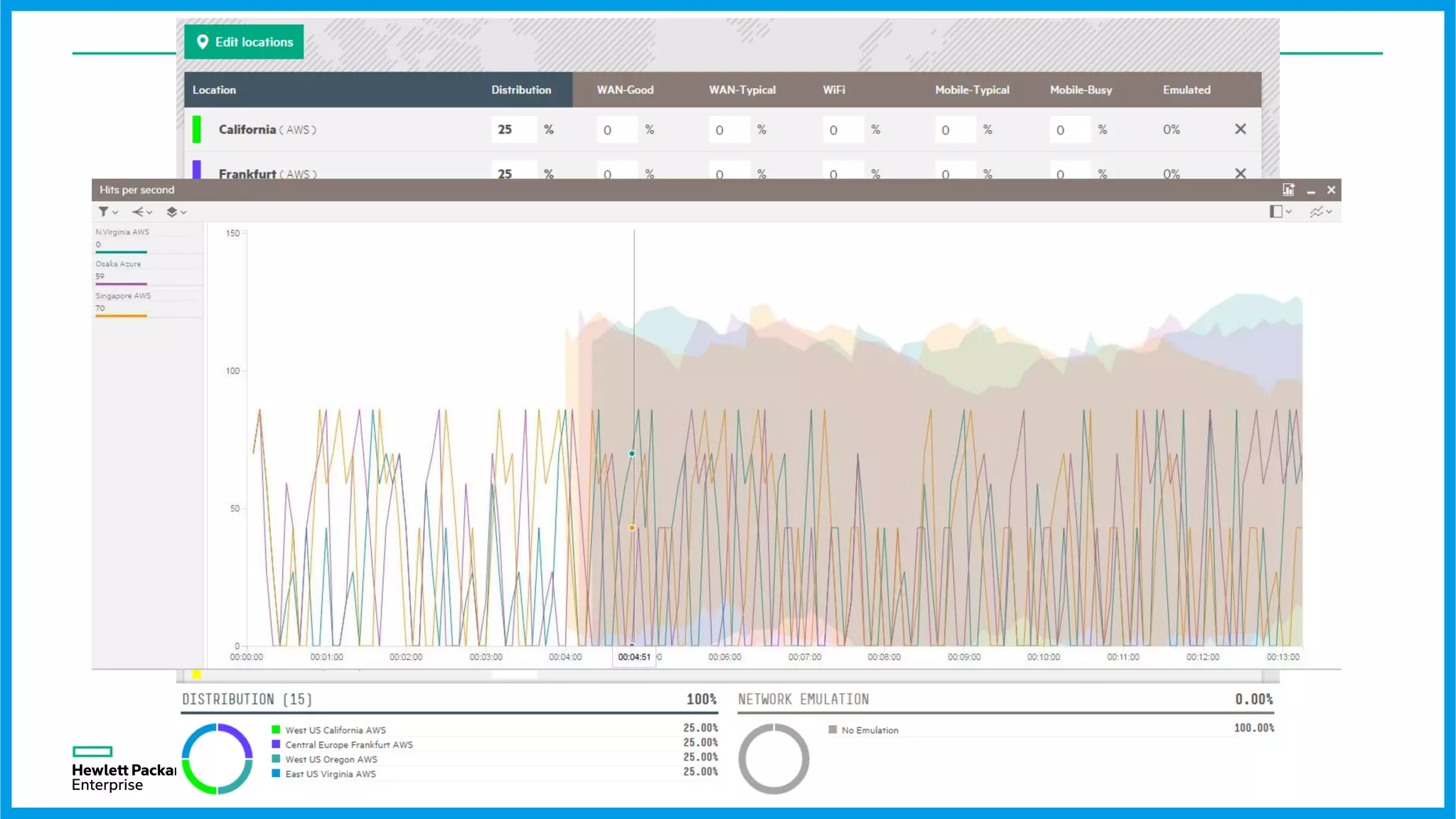Remove the Frankfurt location row
Image resolution: width=1456 pixels, height=819 pixels.
click(1241, 173)
